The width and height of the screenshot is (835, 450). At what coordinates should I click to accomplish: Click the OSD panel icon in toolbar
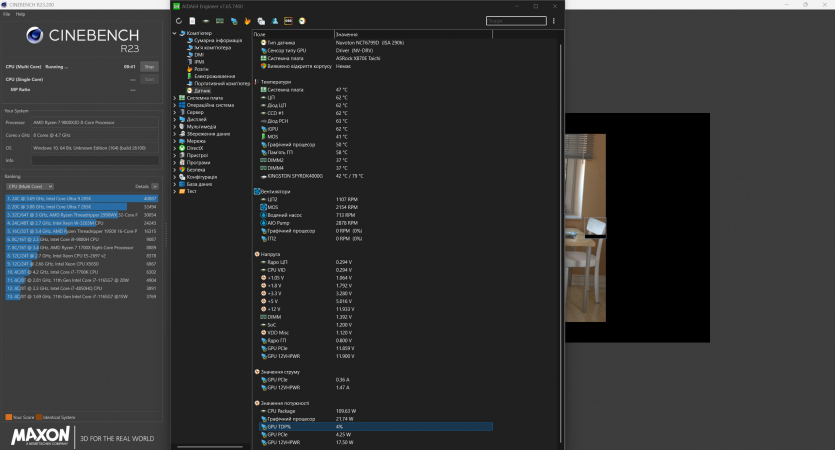click(x=288, y=20)
